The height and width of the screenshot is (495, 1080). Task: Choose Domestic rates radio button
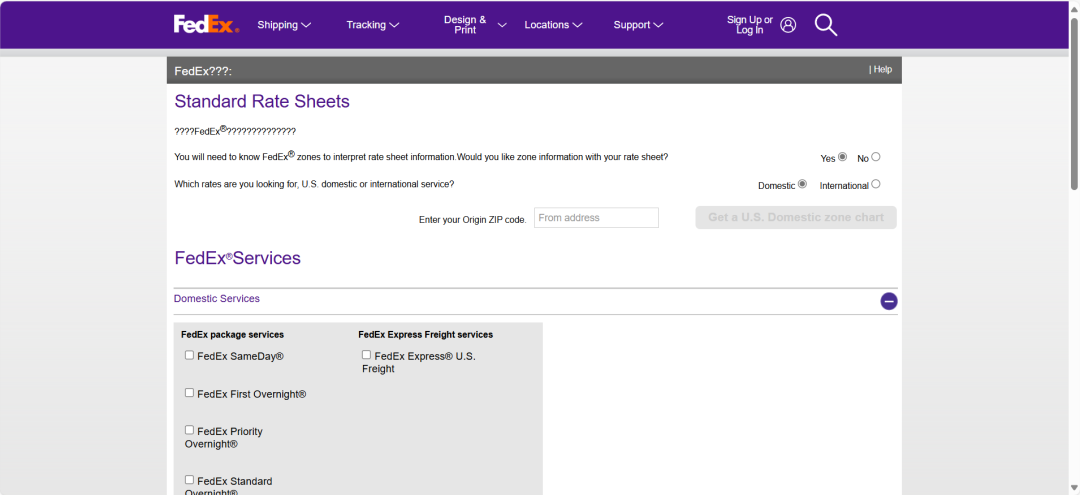tap(802, 184)
